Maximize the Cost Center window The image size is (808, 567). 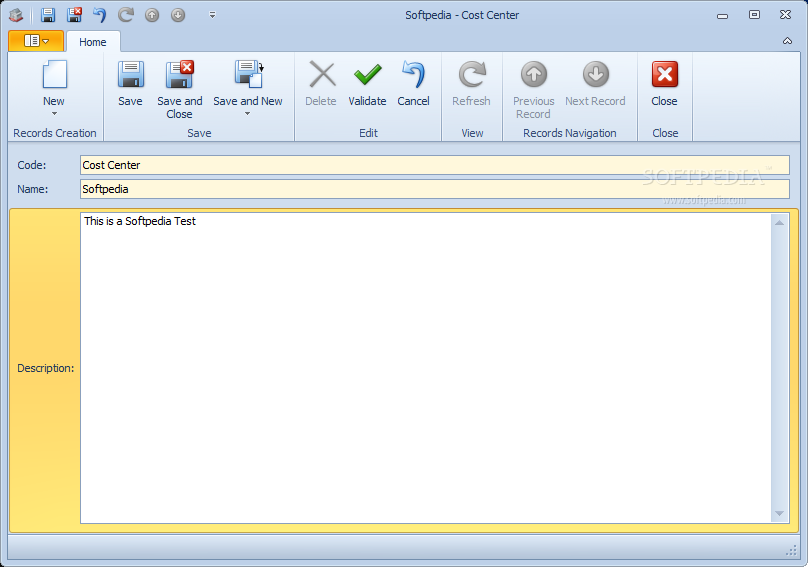coord(754,15)
